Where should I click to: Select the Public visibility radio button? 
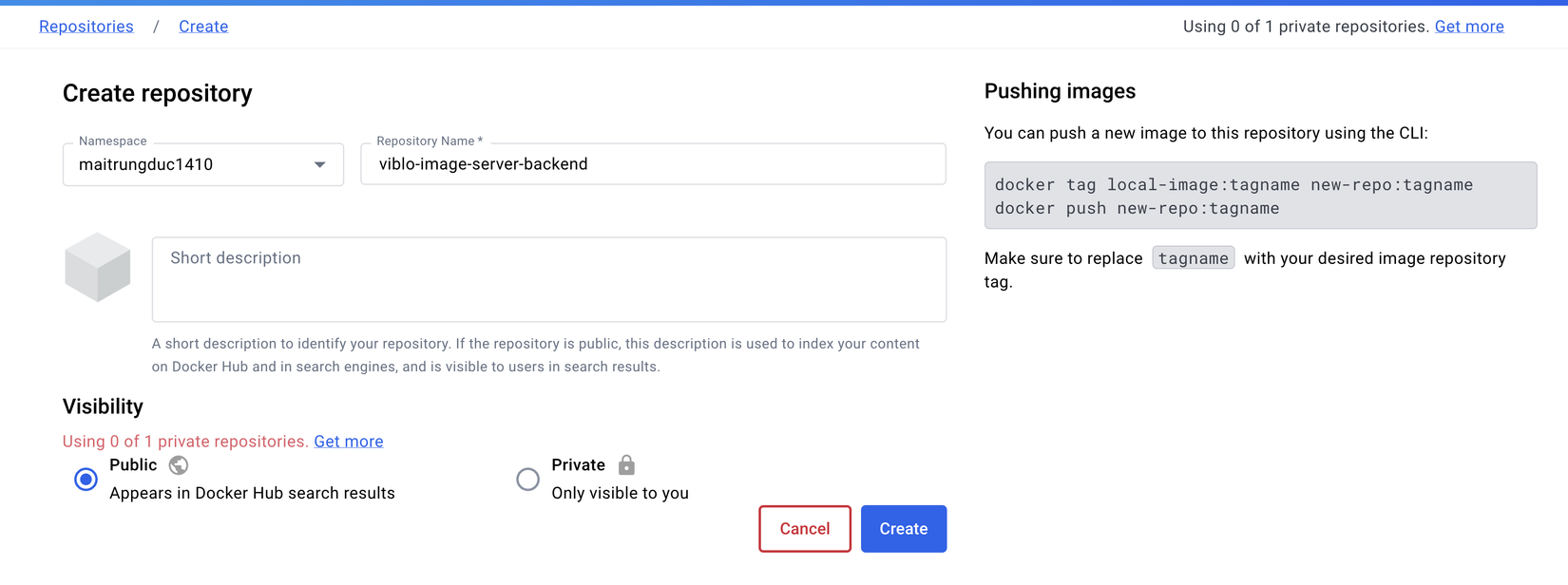(86, 480)
